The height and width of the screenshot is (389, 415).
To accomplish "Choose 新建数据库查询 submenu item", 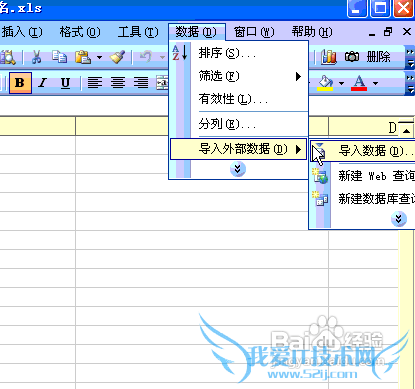I will 363,199.
